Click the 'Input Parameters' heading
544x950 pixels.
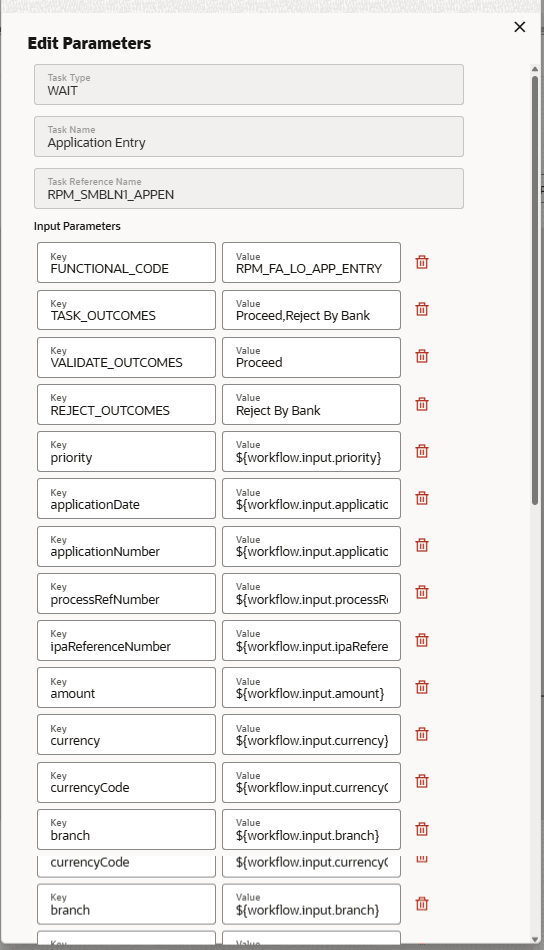click(x=77, y=226)
